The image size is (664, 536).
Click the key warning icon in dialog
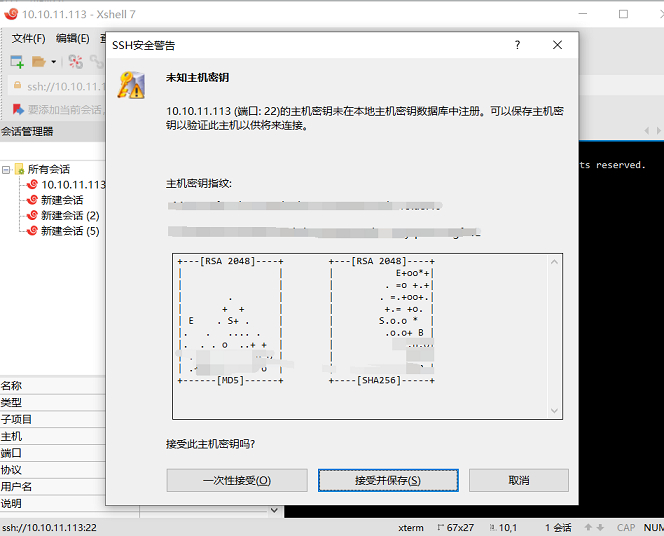coord(131,85)
